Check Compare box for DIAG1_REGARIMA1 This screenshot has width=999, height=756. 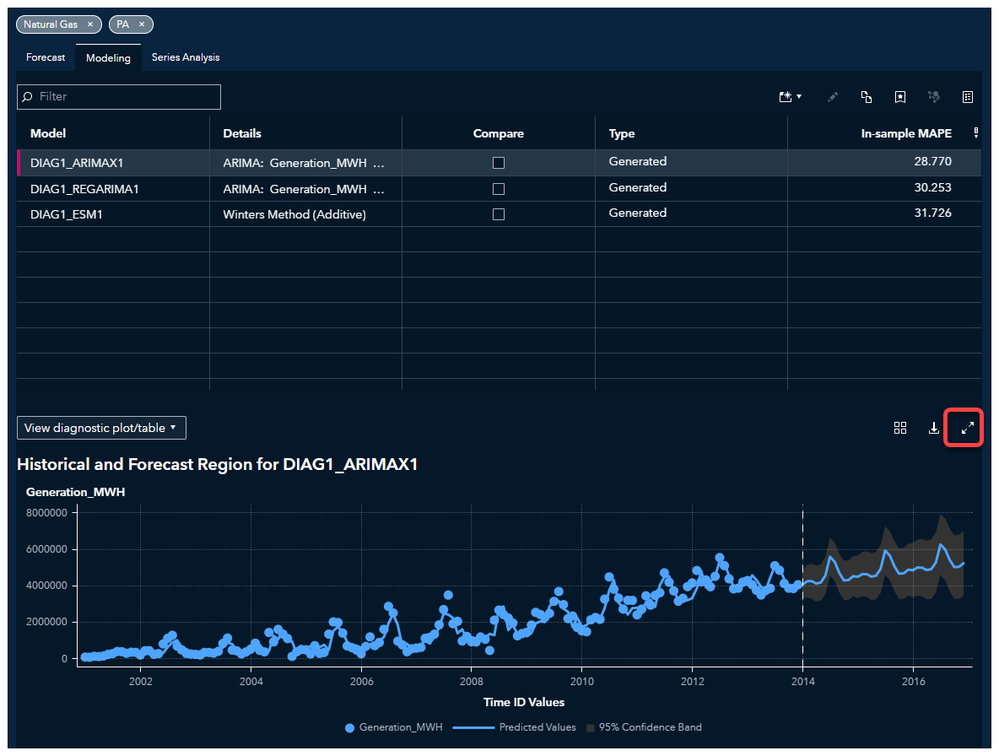[x=499, y=188]
